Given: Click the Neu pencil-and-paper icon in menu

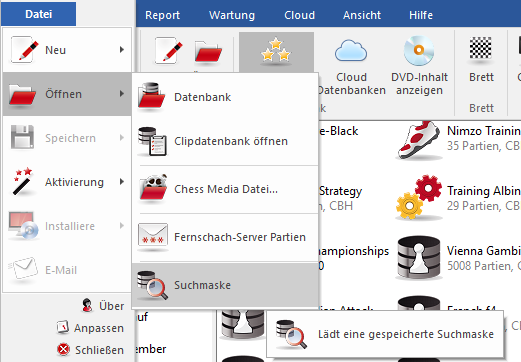Looking at the screenshot, I should point(24,50).
